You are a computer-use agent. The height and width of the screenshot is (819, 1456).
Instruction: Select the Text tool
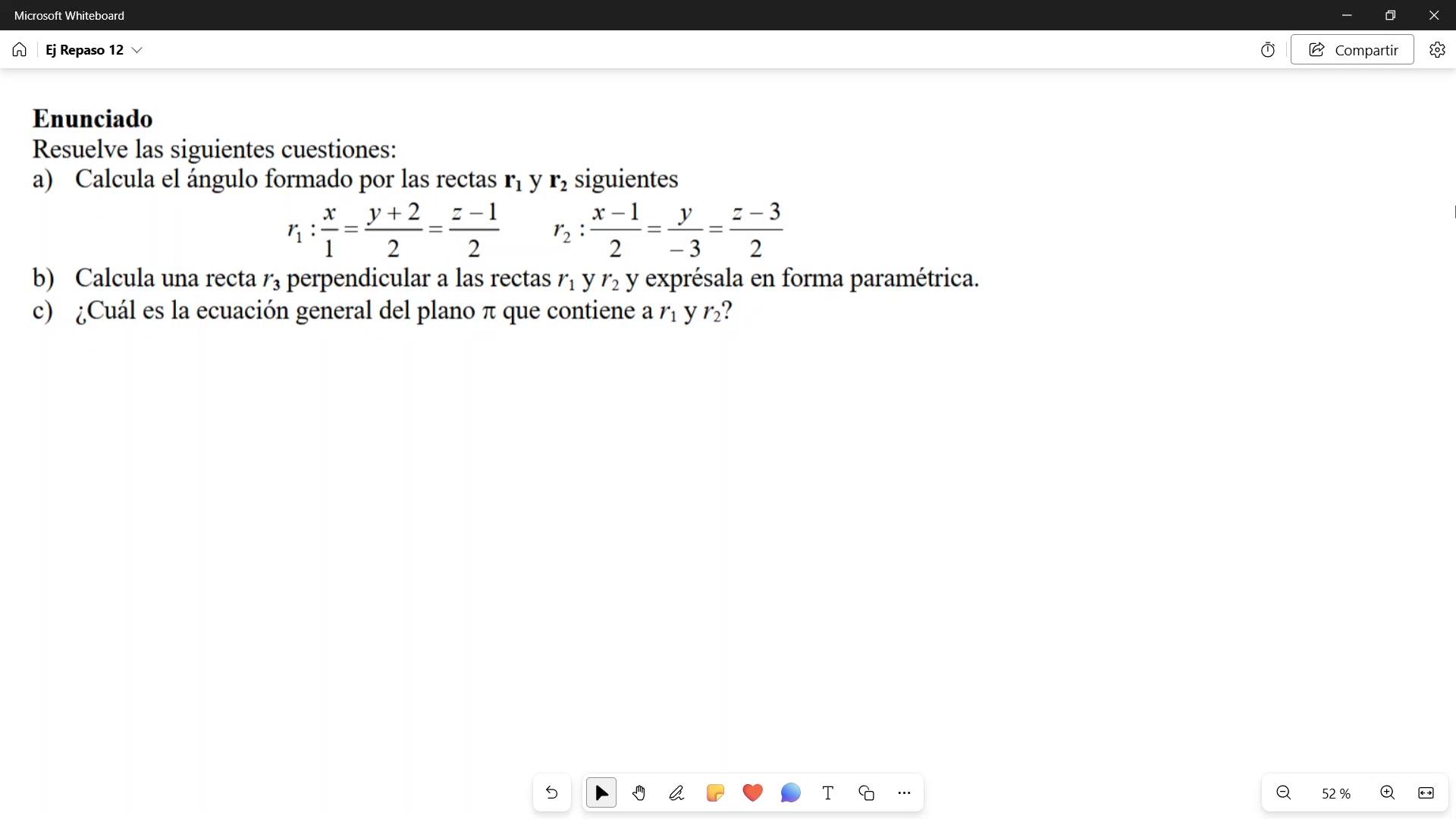pyautogui.click(x=828, y=793)
